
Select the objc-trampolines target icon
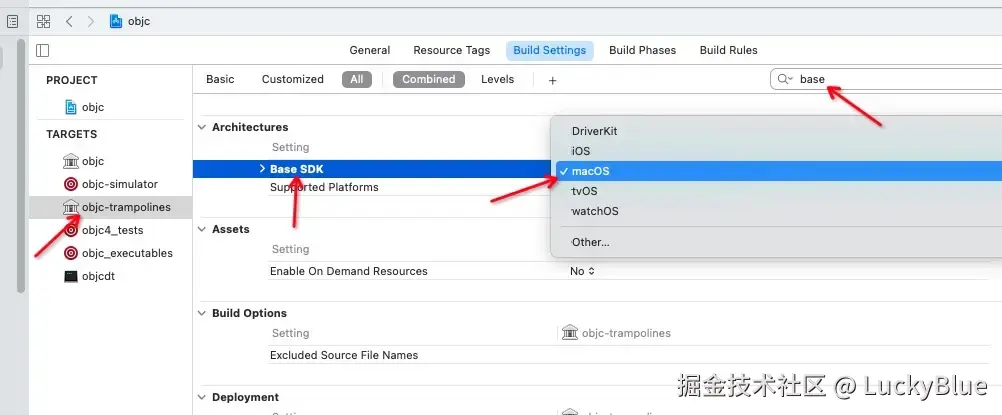(x=71, y=207)
